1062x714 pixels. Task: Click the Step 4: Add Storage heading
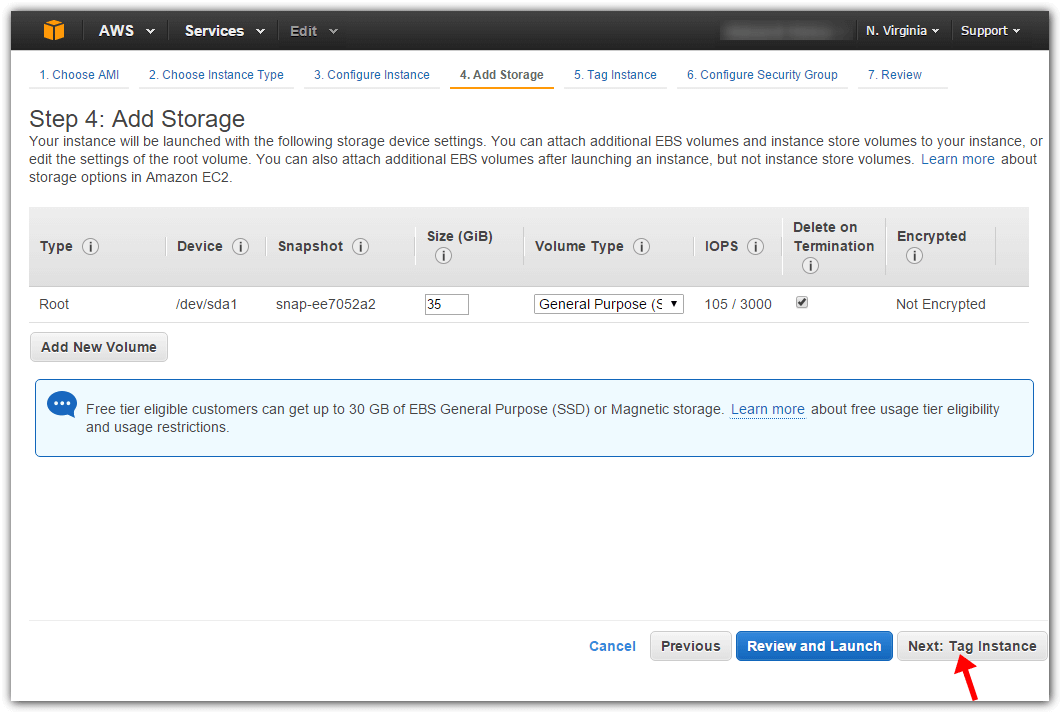point(137,119)
